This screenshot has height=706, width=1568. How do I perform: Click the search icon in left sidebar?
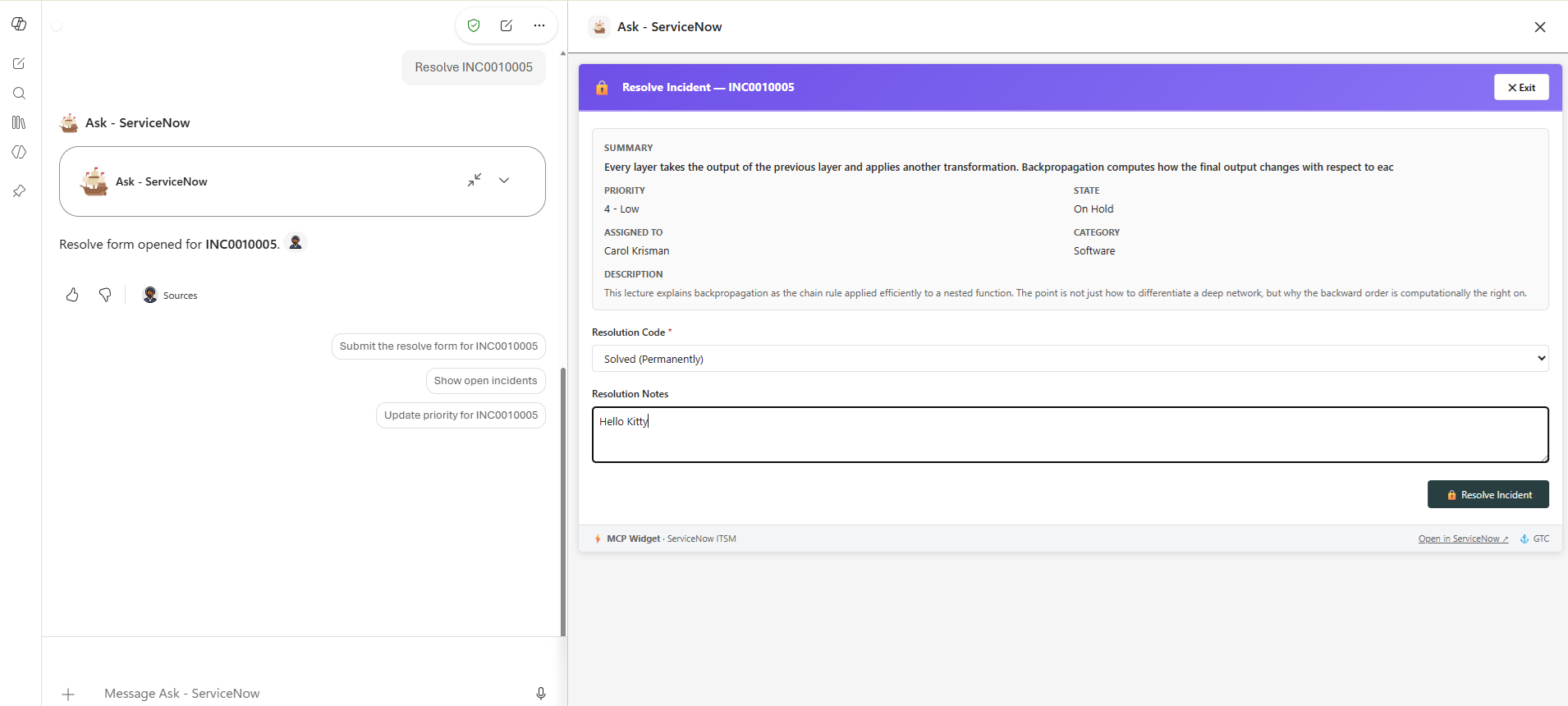(x=19, y=94)
